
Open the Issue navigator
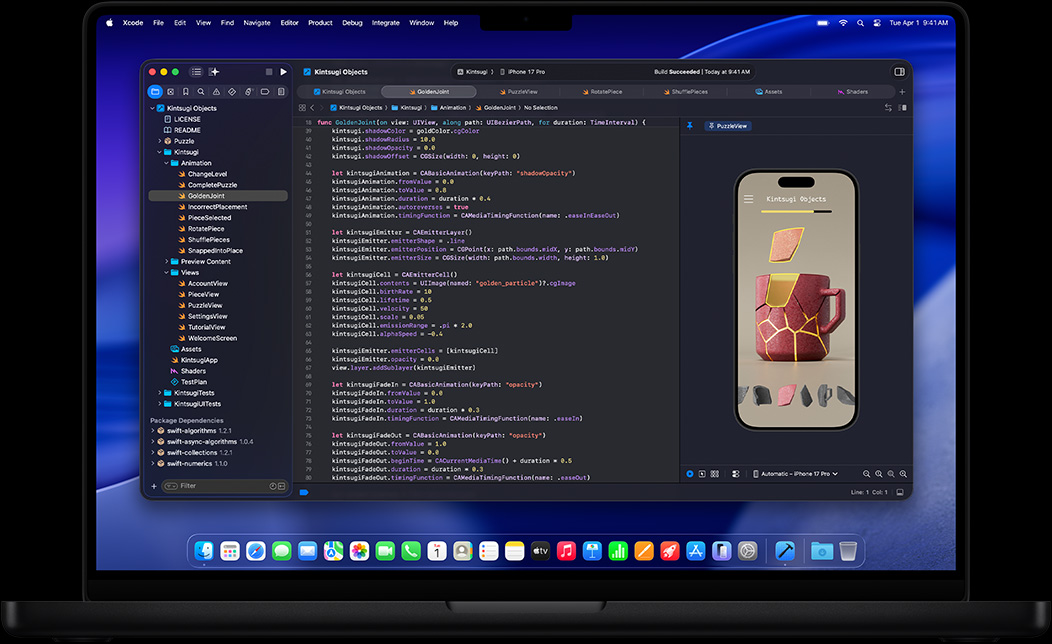(217, 91)
